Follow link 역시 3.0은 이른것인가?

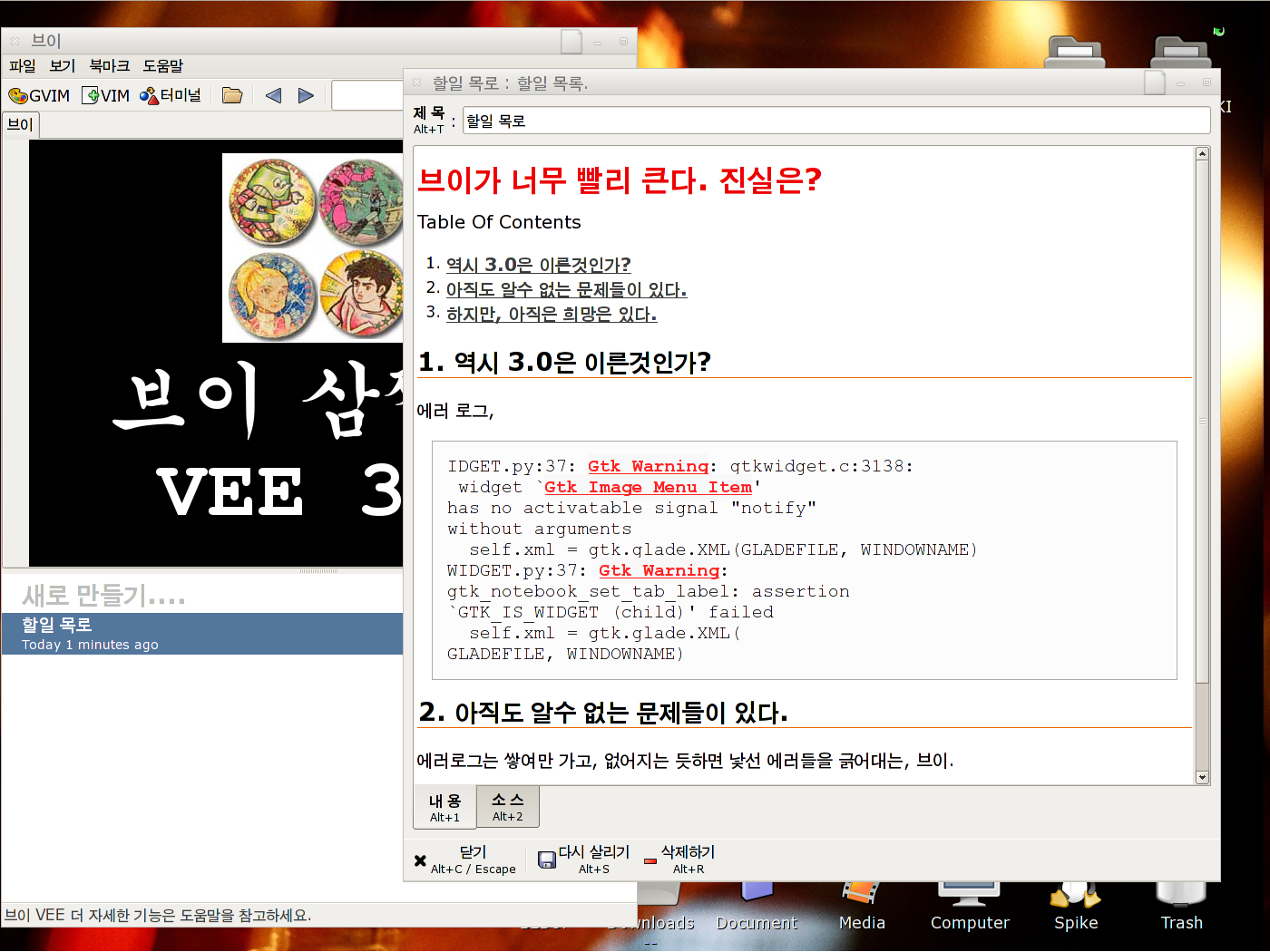tap(538, 265)
